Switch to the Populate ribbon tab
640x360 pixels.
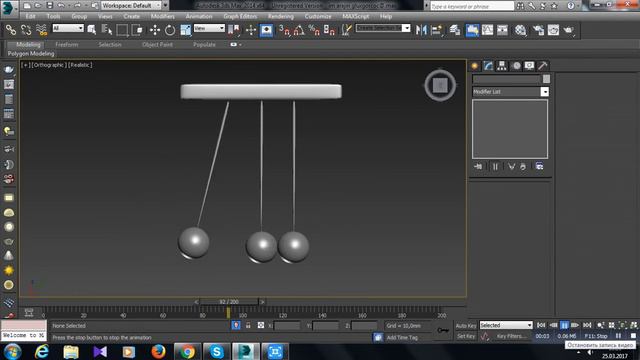point(204,44)
